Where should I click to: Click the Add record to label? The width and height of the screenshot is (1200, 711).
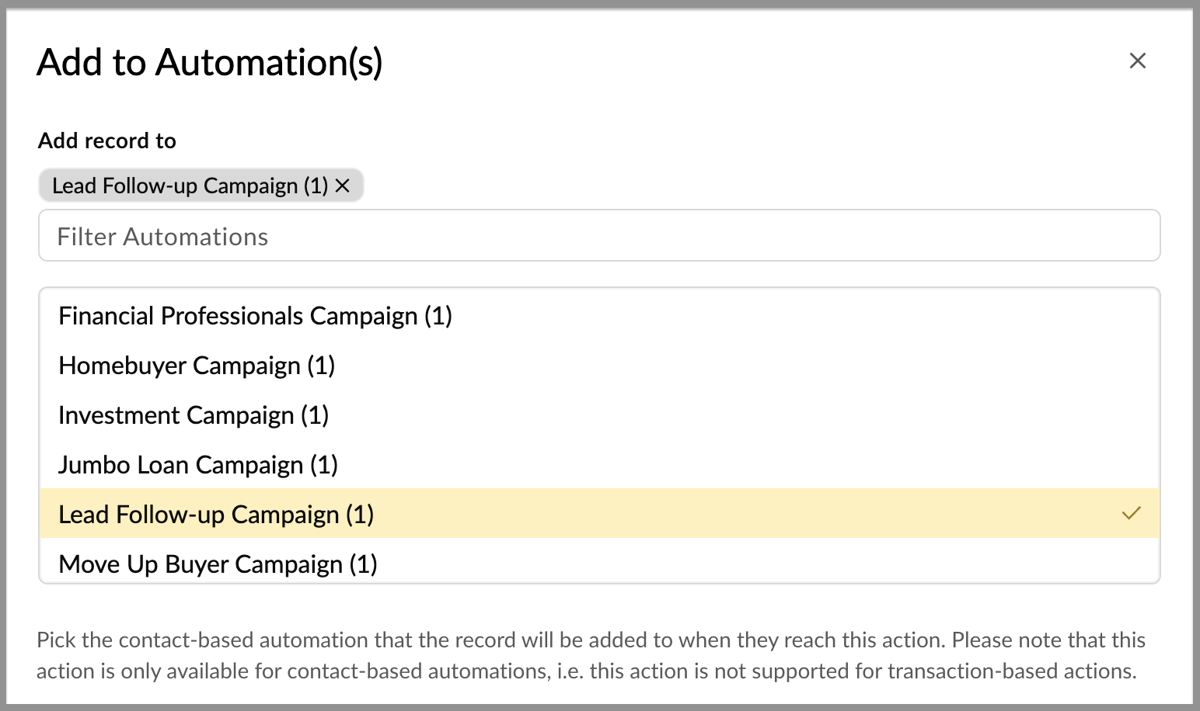pos(107,141)
